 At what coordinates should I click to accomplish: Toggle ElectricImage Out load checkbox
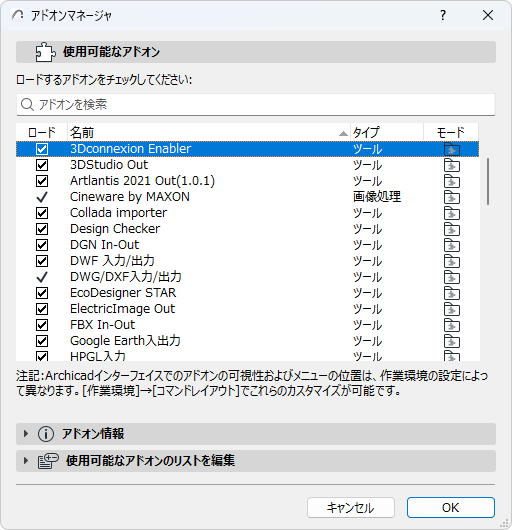click(42, 309)
